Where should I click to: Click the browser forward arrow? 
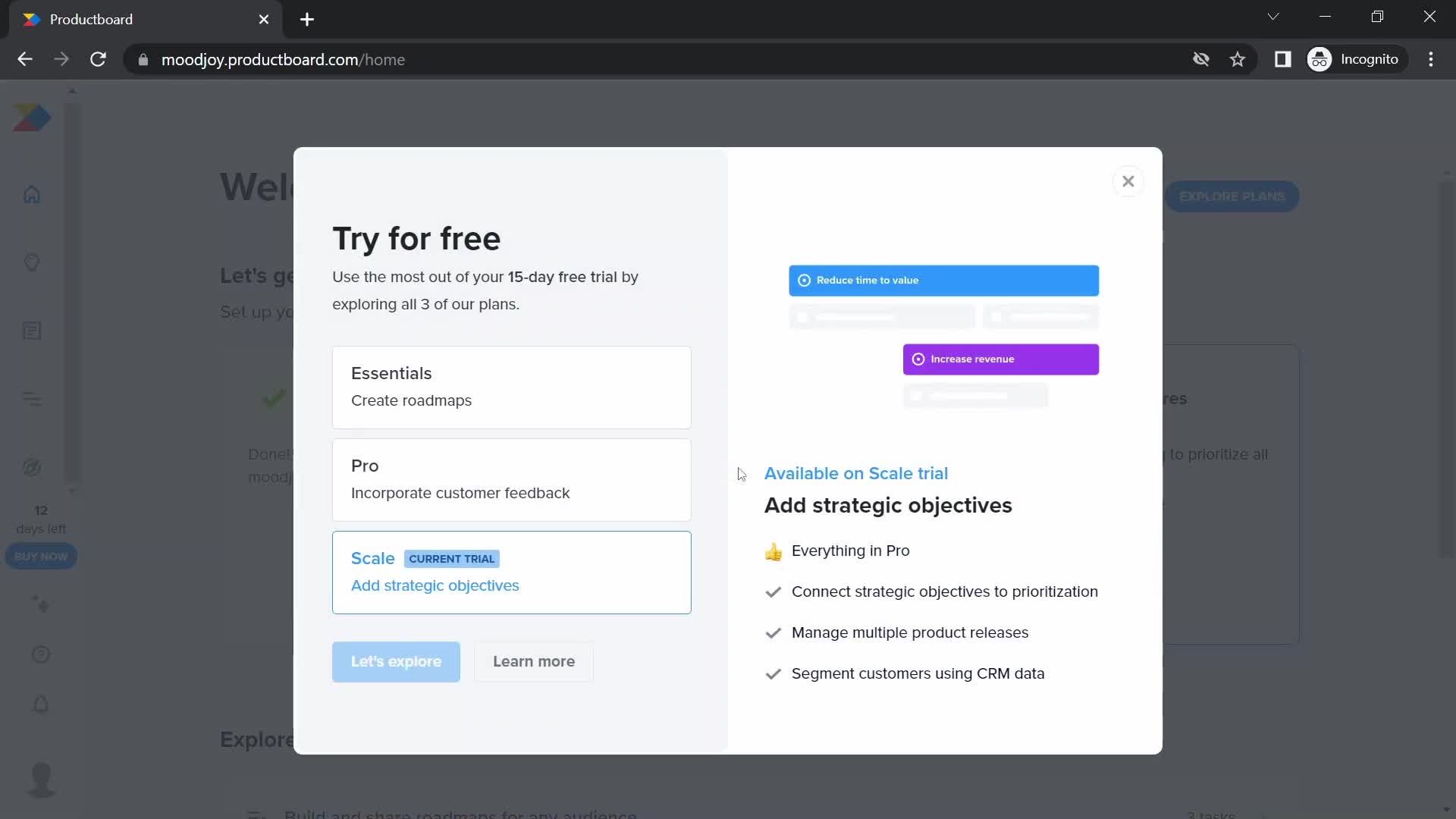pos(61,59)
